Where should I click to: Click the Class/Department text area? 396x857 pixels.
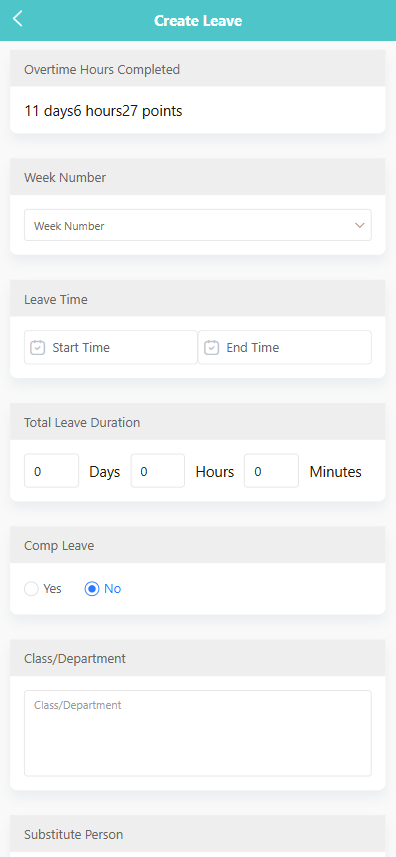point(198,733)
